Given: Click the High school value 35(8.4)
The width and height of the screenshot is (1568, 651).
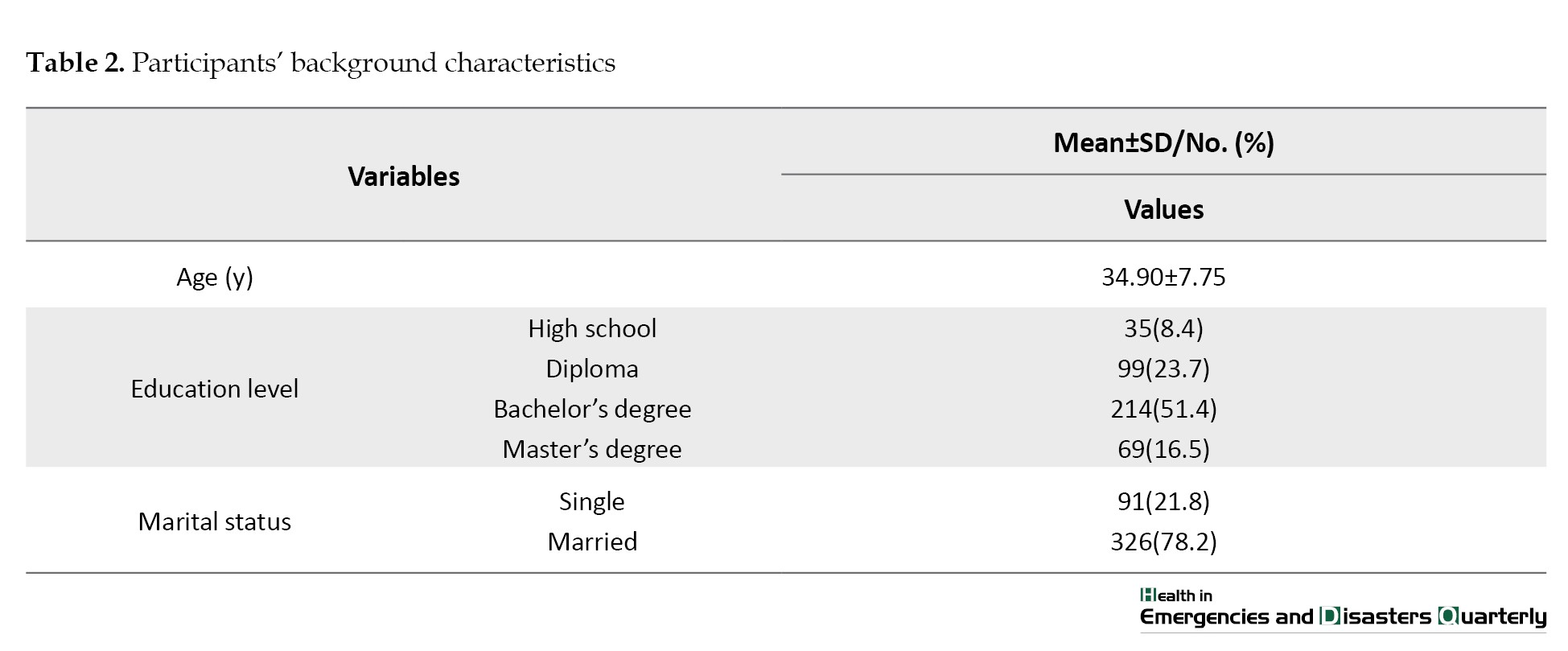Looking at the screenshot, I should [1163, 328].
